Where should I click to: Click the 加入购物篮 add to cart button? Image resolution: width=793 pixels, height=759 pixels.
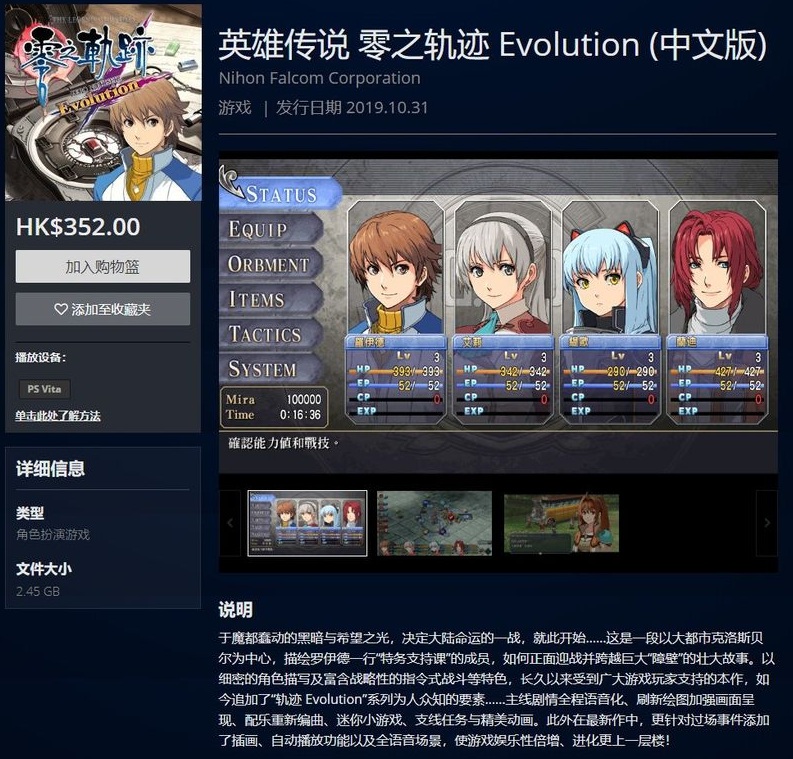[103, 266]
